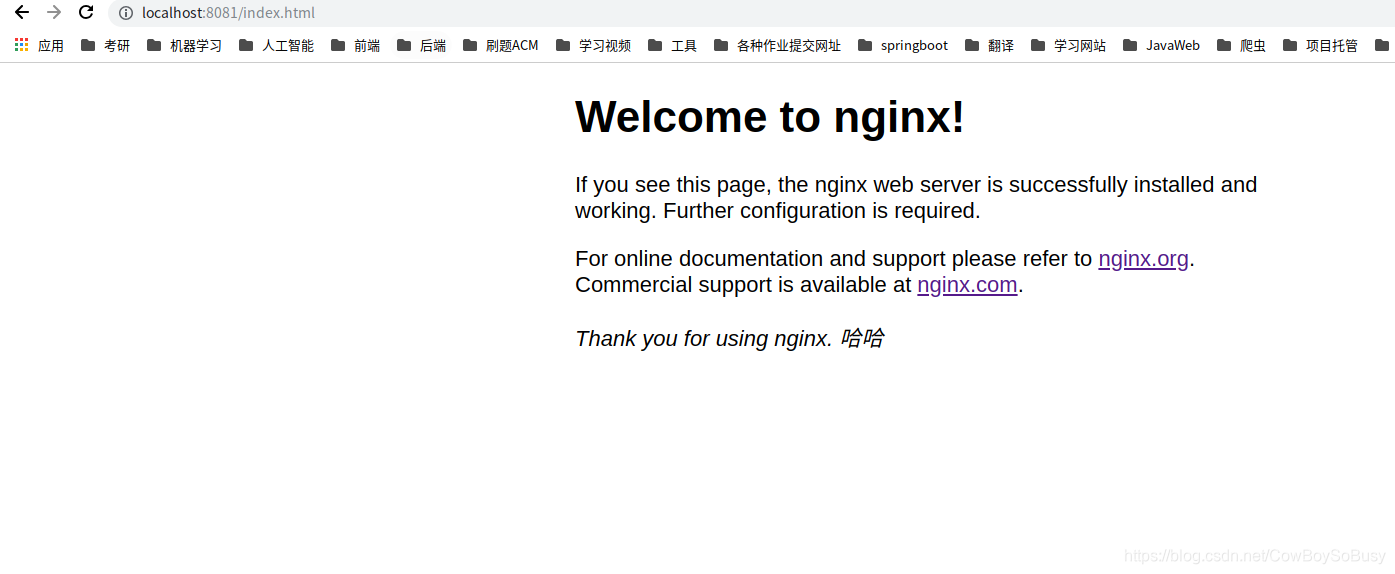Open the 机器学习 bookmark folder

pos(185,45)
